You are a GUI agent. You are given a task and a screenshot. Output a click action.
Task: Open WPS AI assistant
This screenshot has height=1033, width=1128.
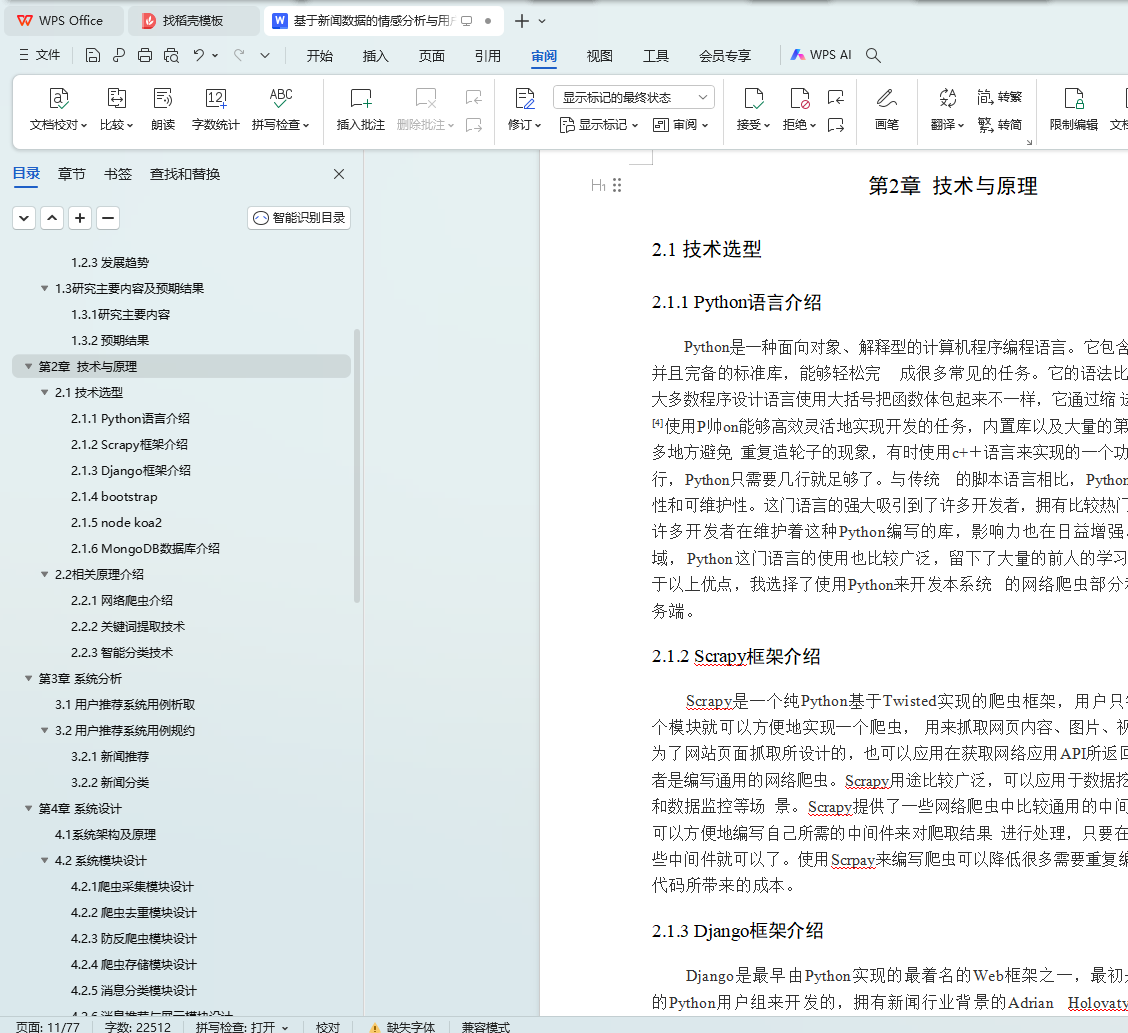[821, 55]
